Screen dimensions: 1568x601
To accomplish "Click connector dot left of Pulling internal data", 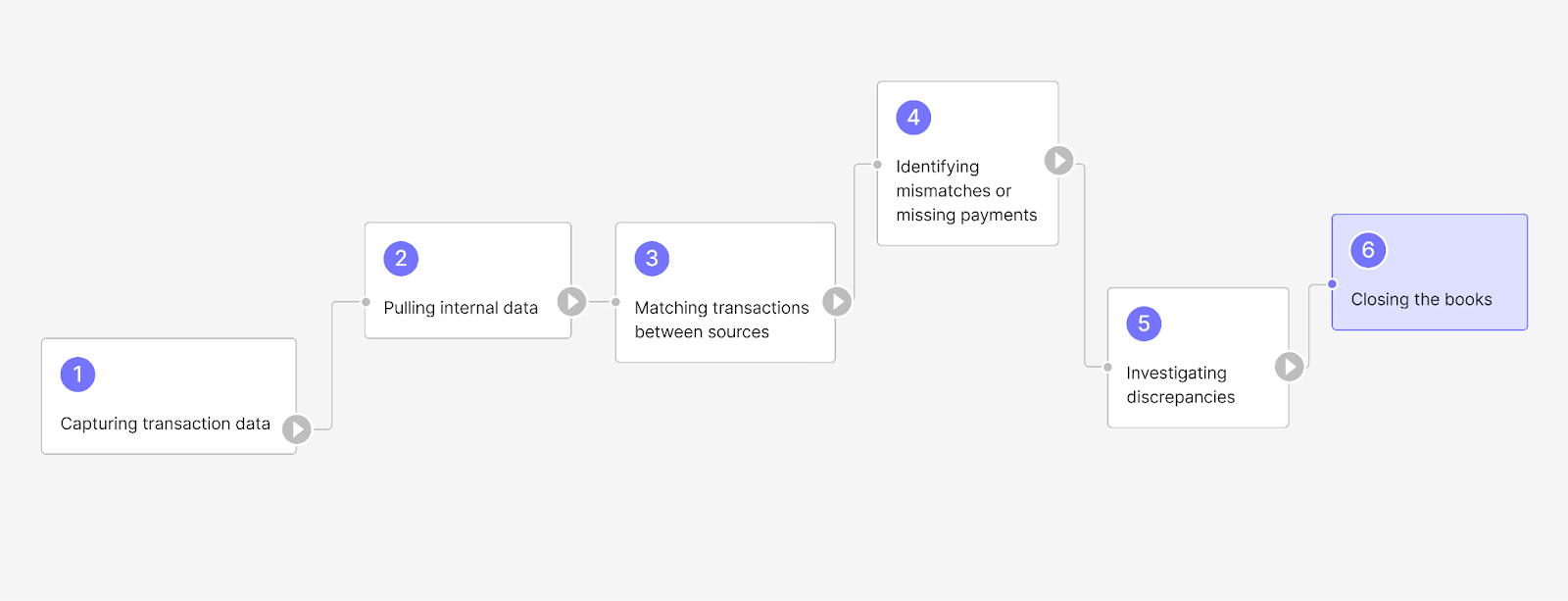I will 366,302.
